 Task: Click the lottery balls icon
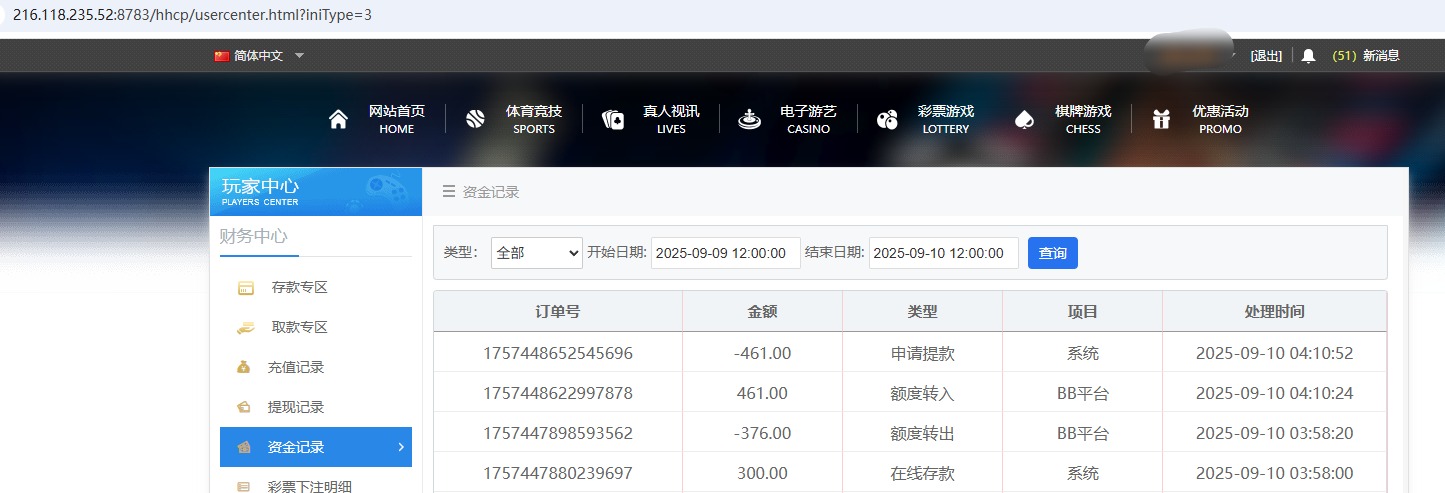pos(887,120)
